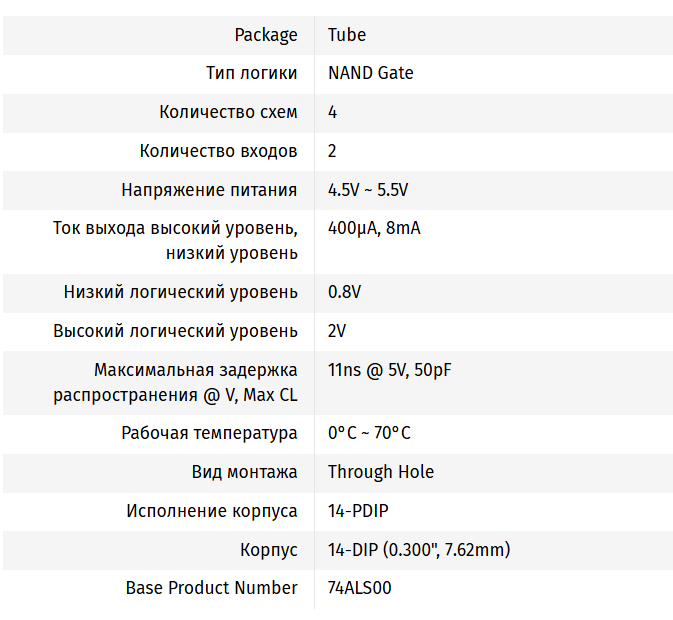
Task: Click the "4.5V ~ 5.5V" supply voltage value
Action: [x=368, y=190]
